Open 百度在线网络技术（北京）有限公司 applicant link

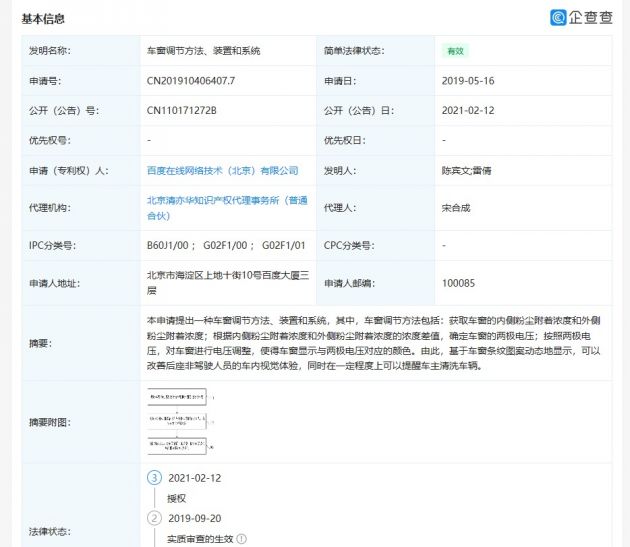(x=223, y=171)
